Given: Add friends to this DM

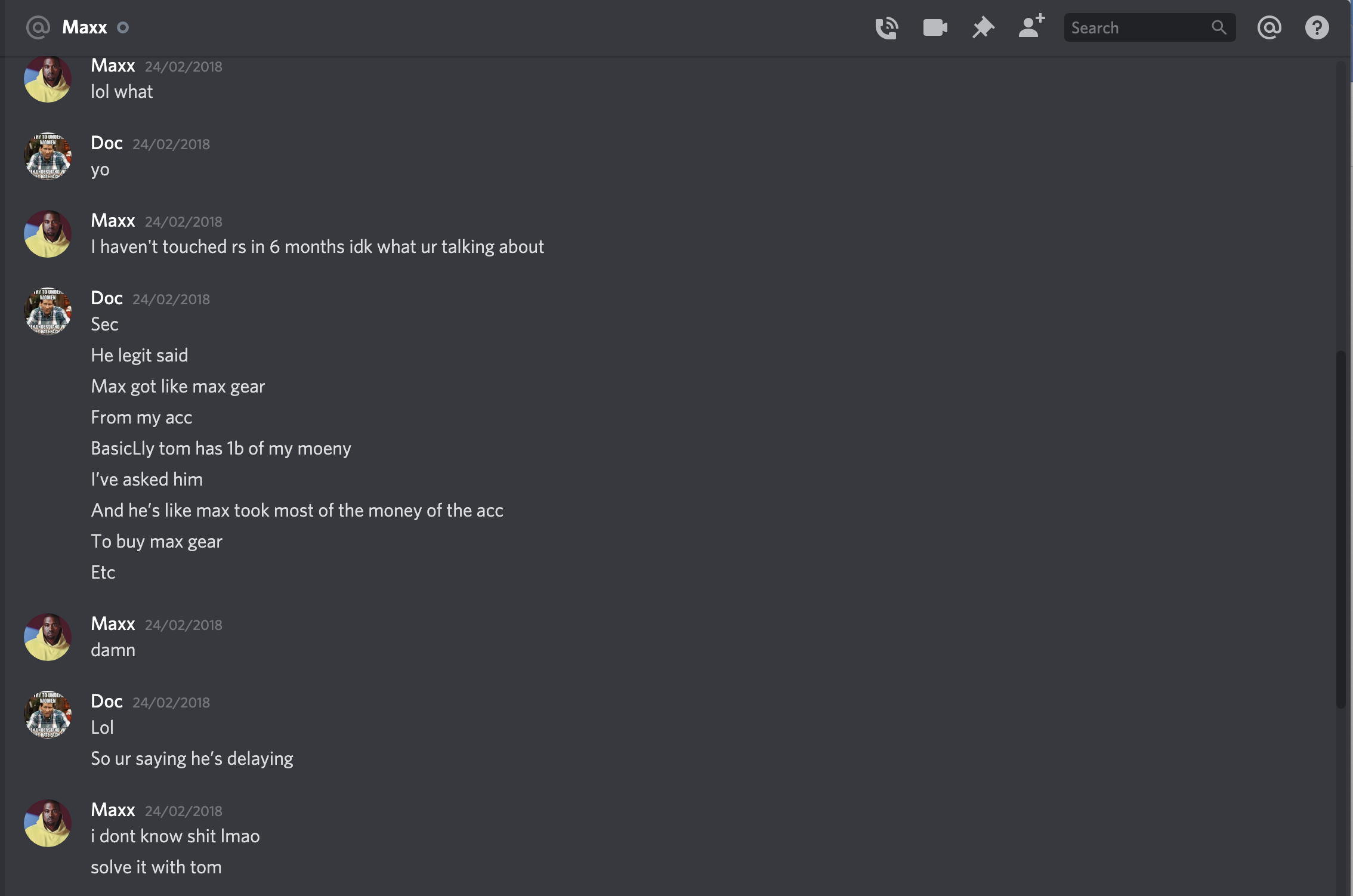Looking at the screenshot, I should pos(1031,27).
